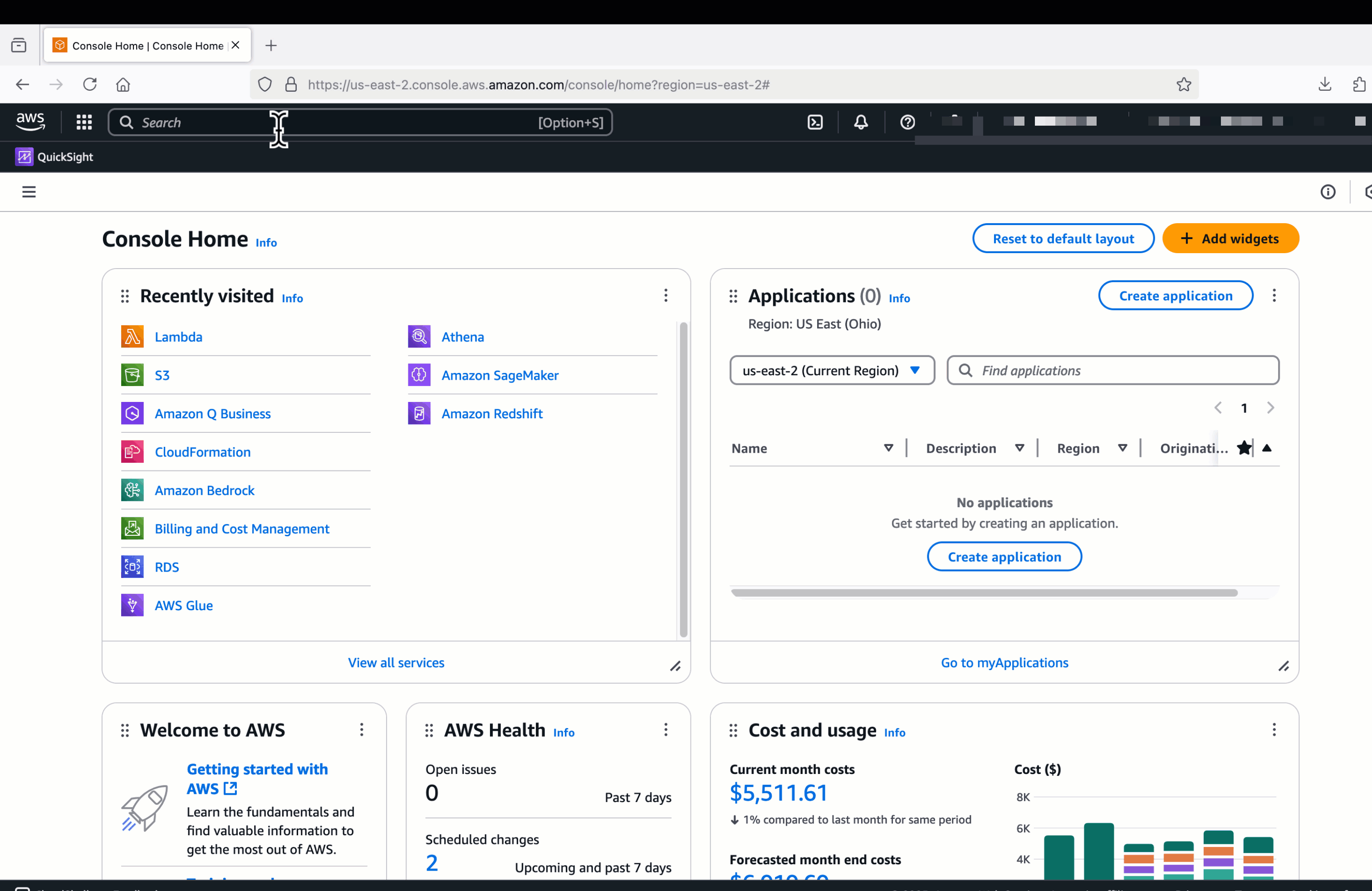Viewport: 1372px width, 891px height.
Task: Open the View all services link
Action: click(x=396, y=663)
